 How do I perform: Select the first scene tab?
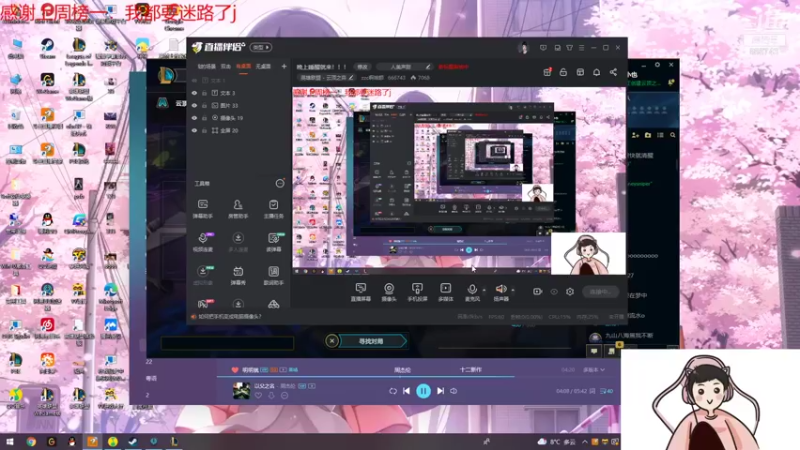tap(207, 66)
